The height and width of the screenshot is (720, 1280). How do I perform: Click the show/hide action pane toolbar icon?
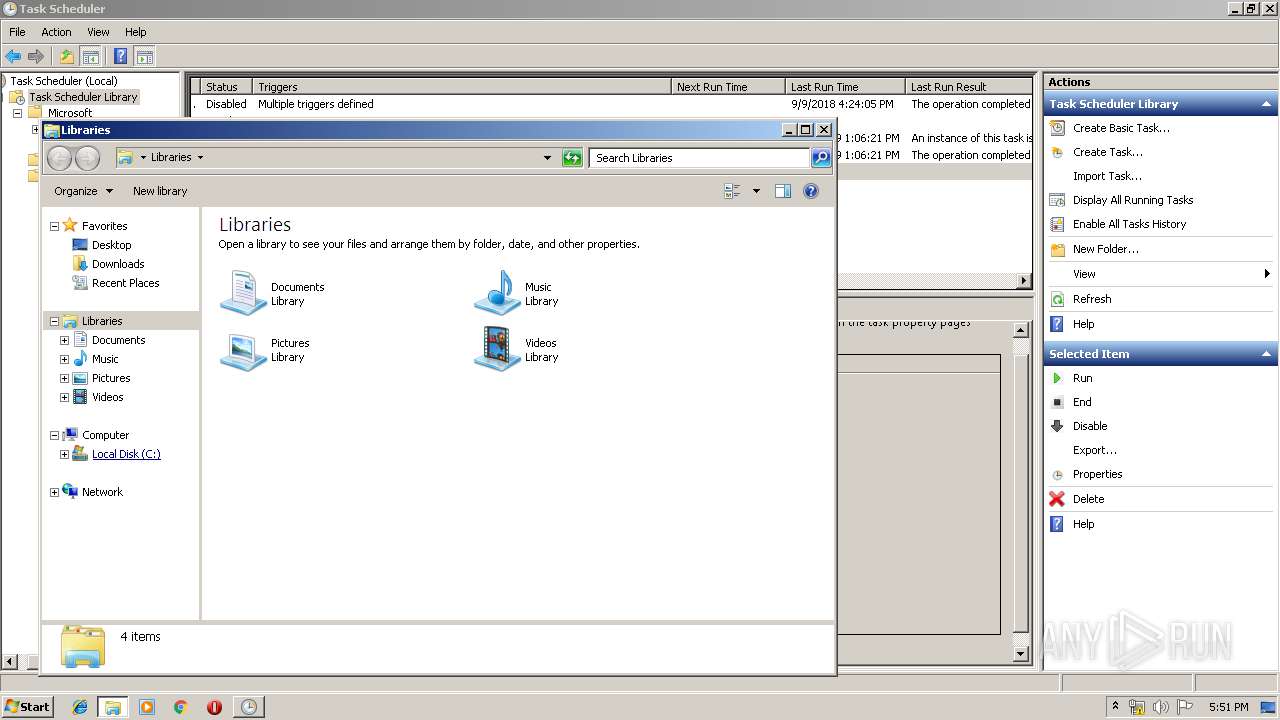point(145,57)
